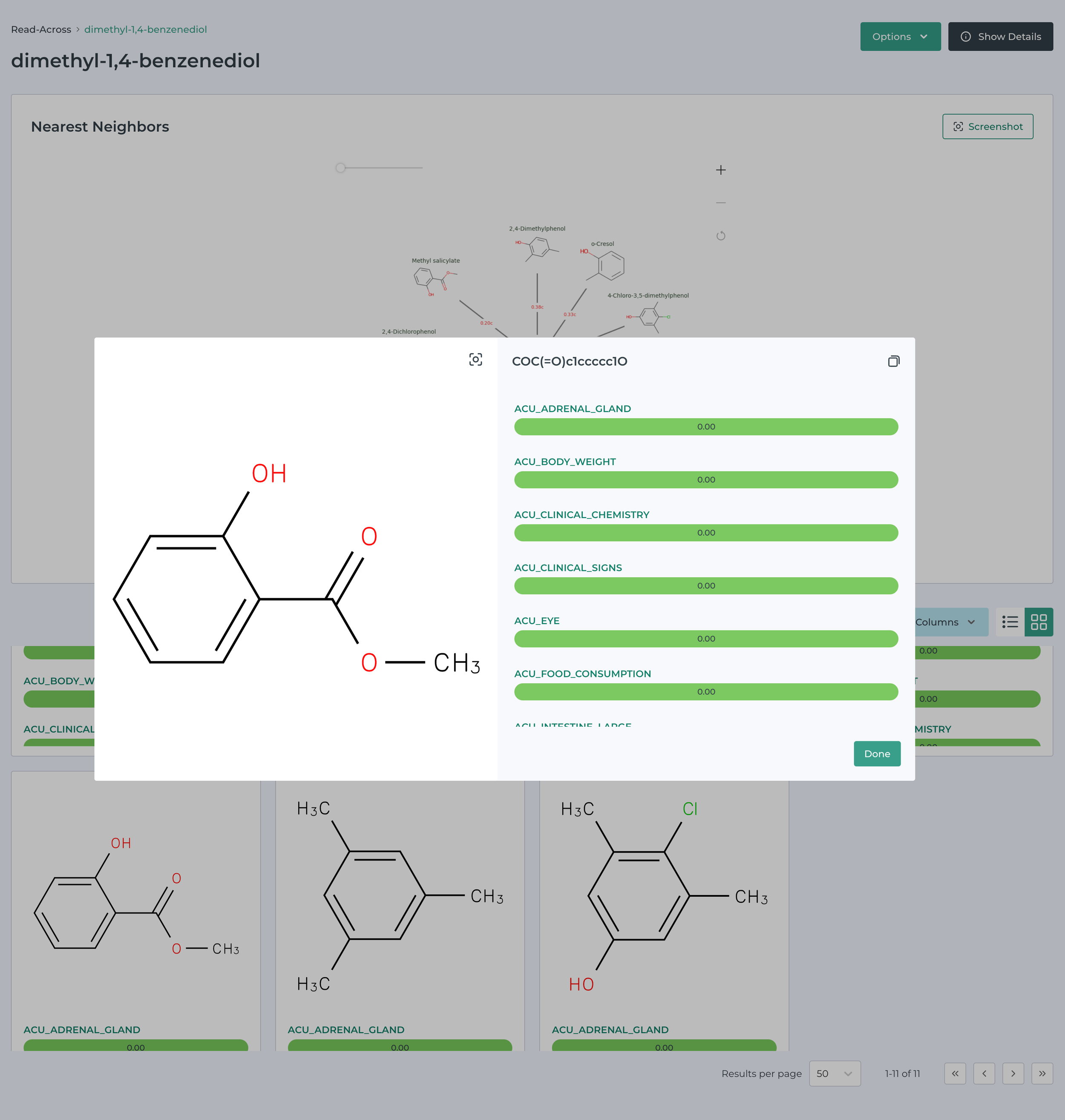
Task: Switch to grid view icon
Action: [1038, 622]
